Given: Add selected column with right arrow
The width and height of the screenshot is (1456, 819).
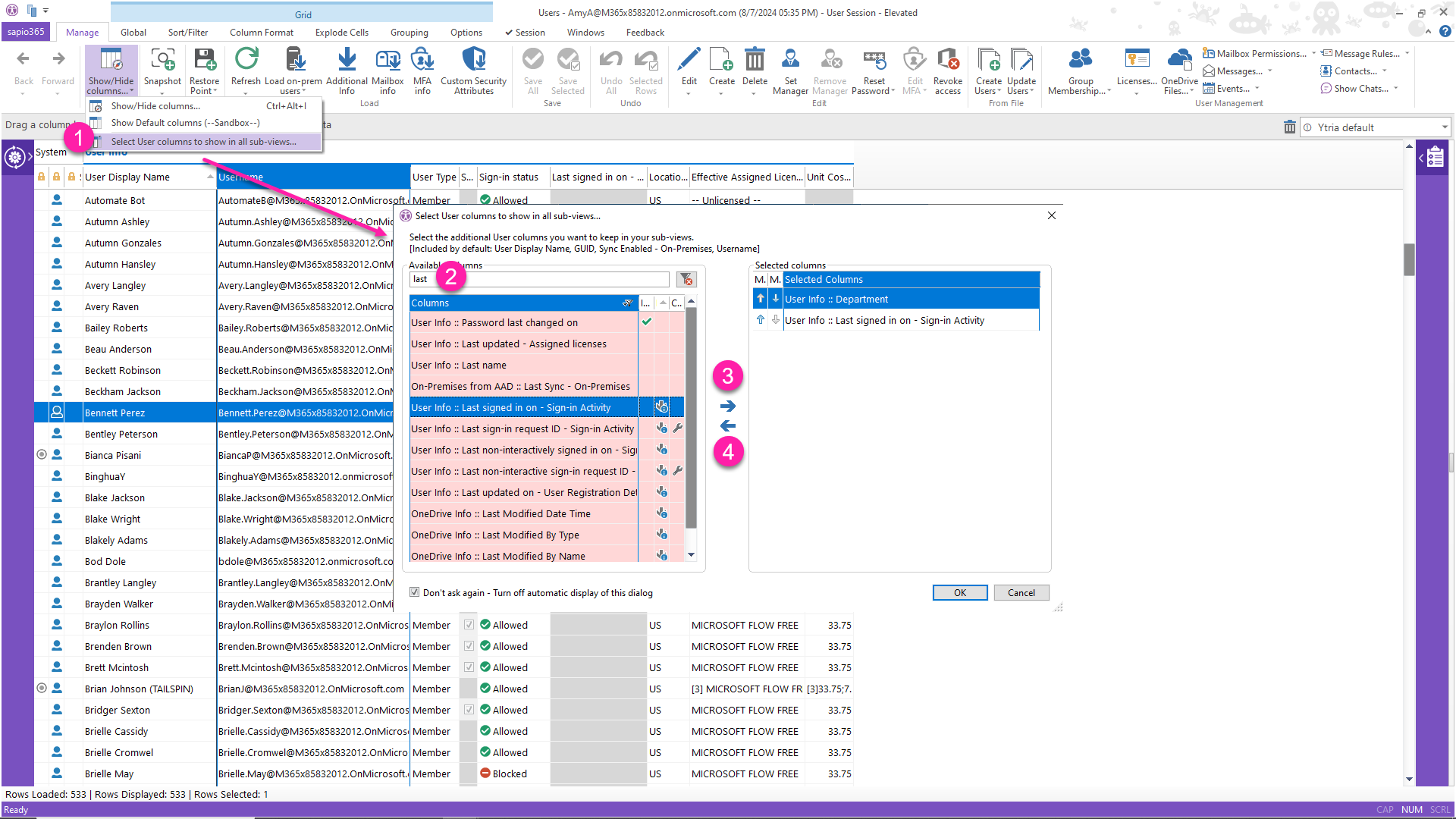Looking at the screenshot, I should coord(728,406).
